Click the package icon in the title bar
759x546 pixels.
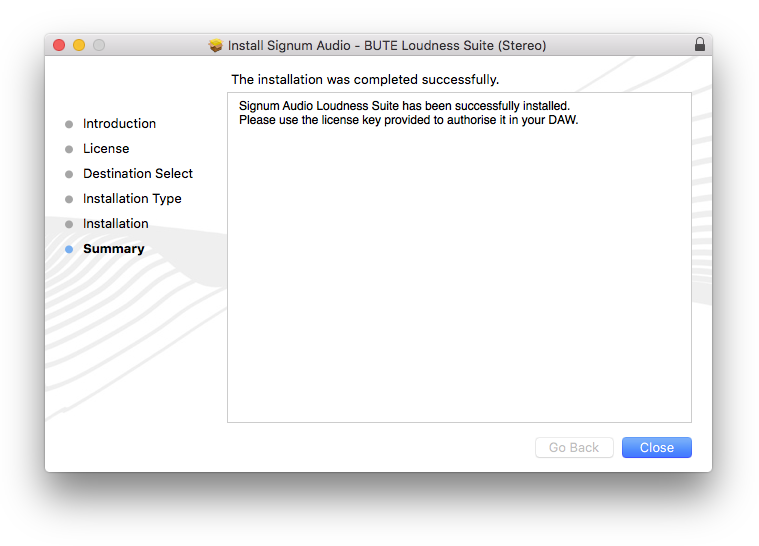pos(216,45)
